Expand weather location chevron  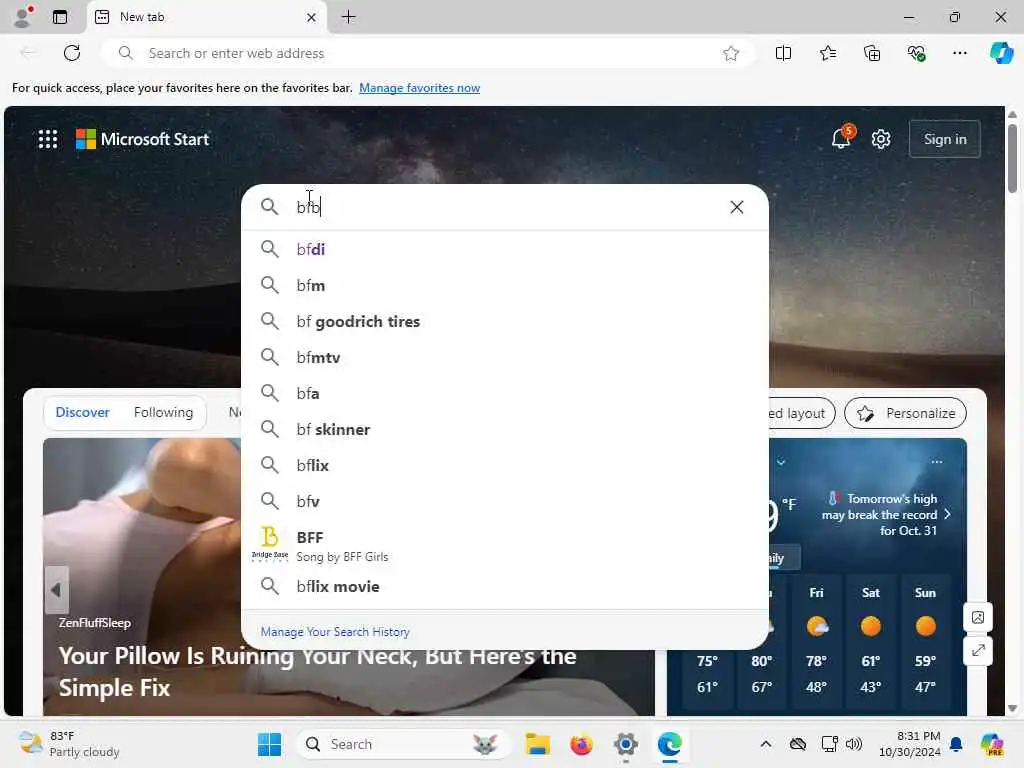[x=781, y=462]
